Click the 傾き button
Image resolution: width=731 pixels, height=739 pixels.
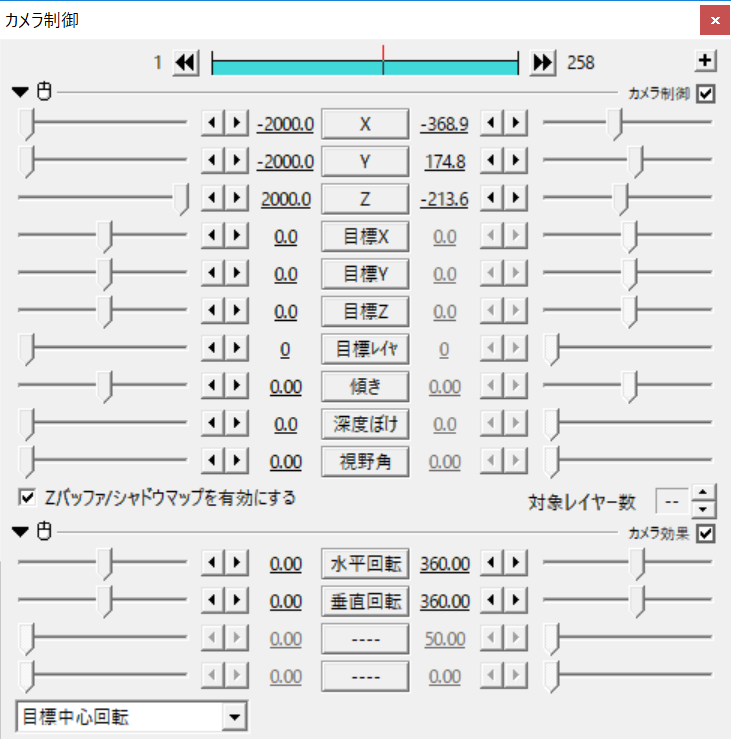pos(365,386)
